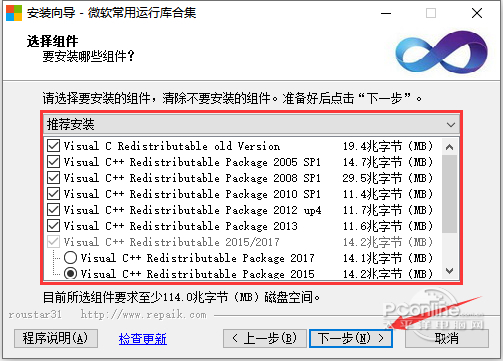Viewport: 503px width, 361px height.
Task: Click the 19.4兆字节 (MB) size text
Action: [x=388, y=146]
